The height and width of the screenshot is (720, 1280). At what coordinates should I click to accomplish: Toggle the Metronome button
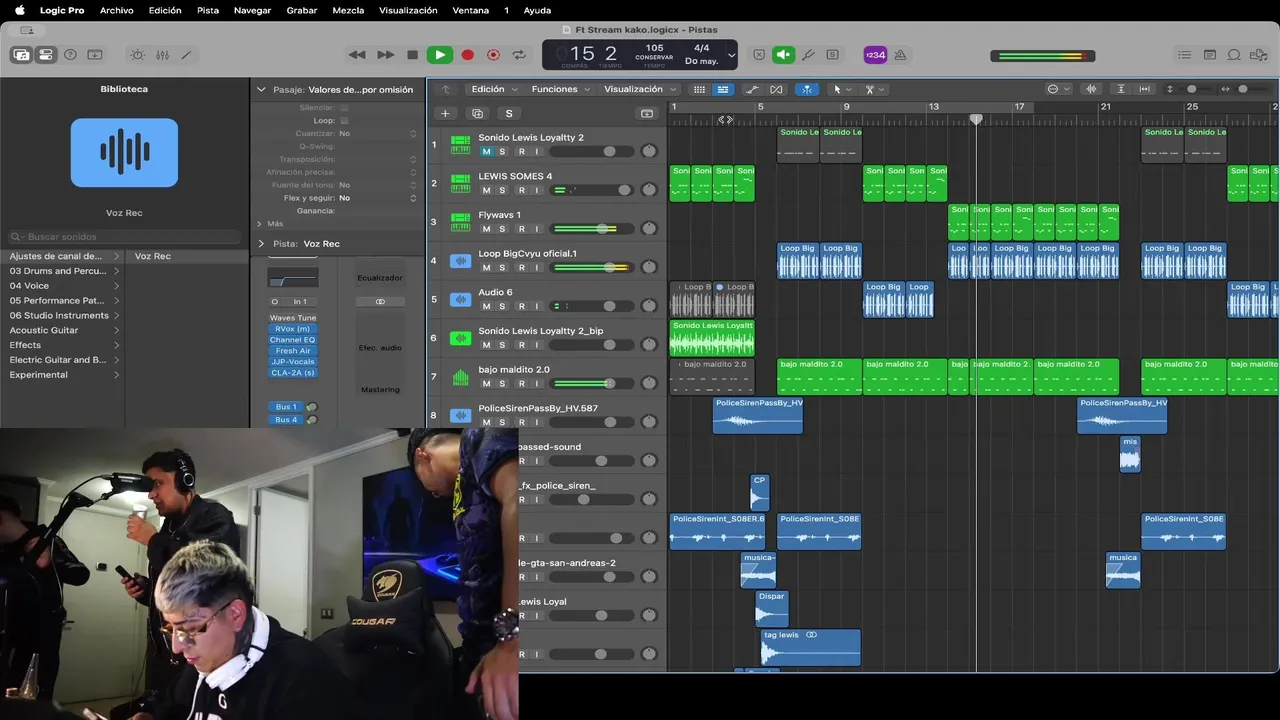coord(900,55)
